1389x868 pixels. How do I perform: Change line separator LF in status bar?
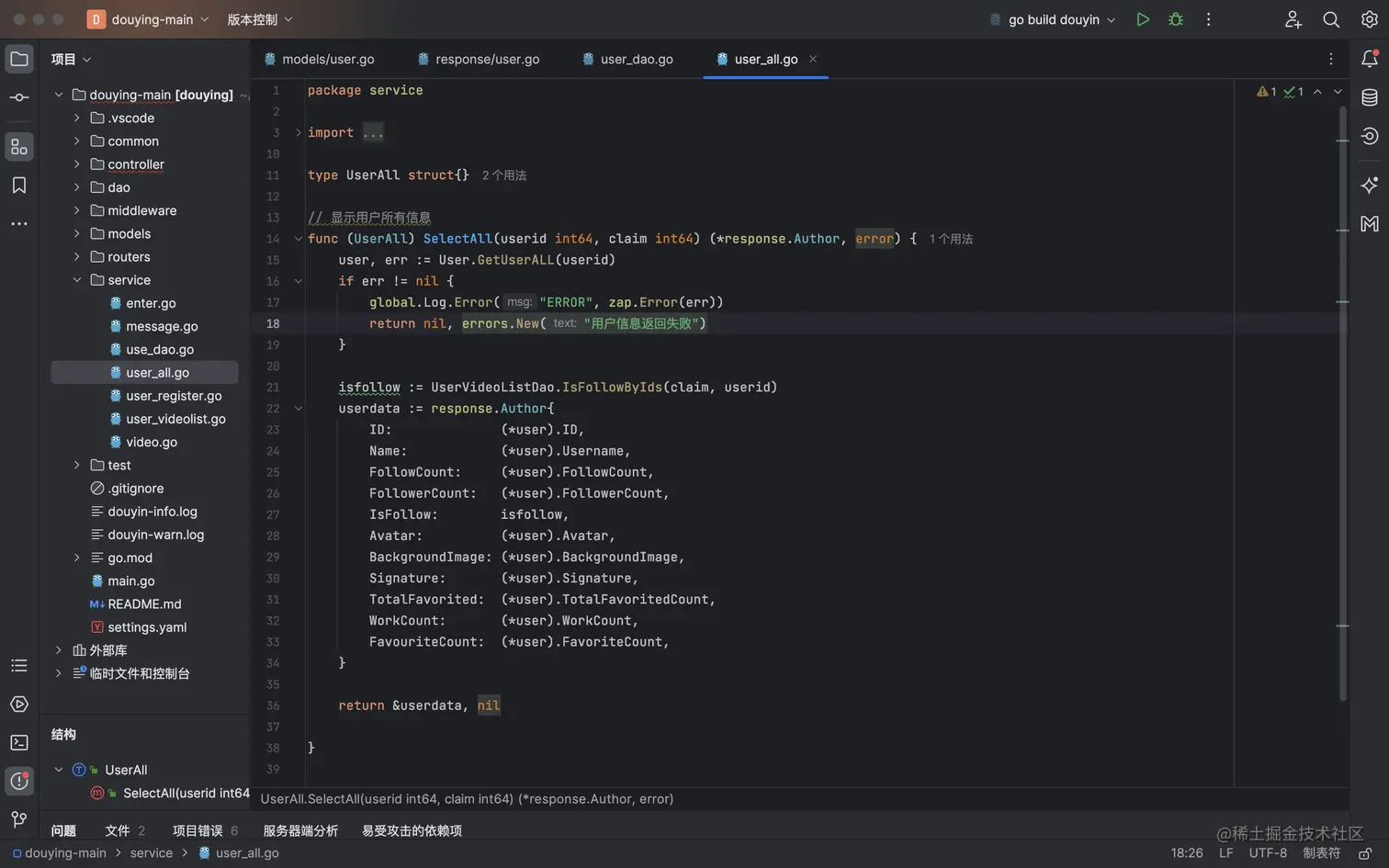[1226, 853]
